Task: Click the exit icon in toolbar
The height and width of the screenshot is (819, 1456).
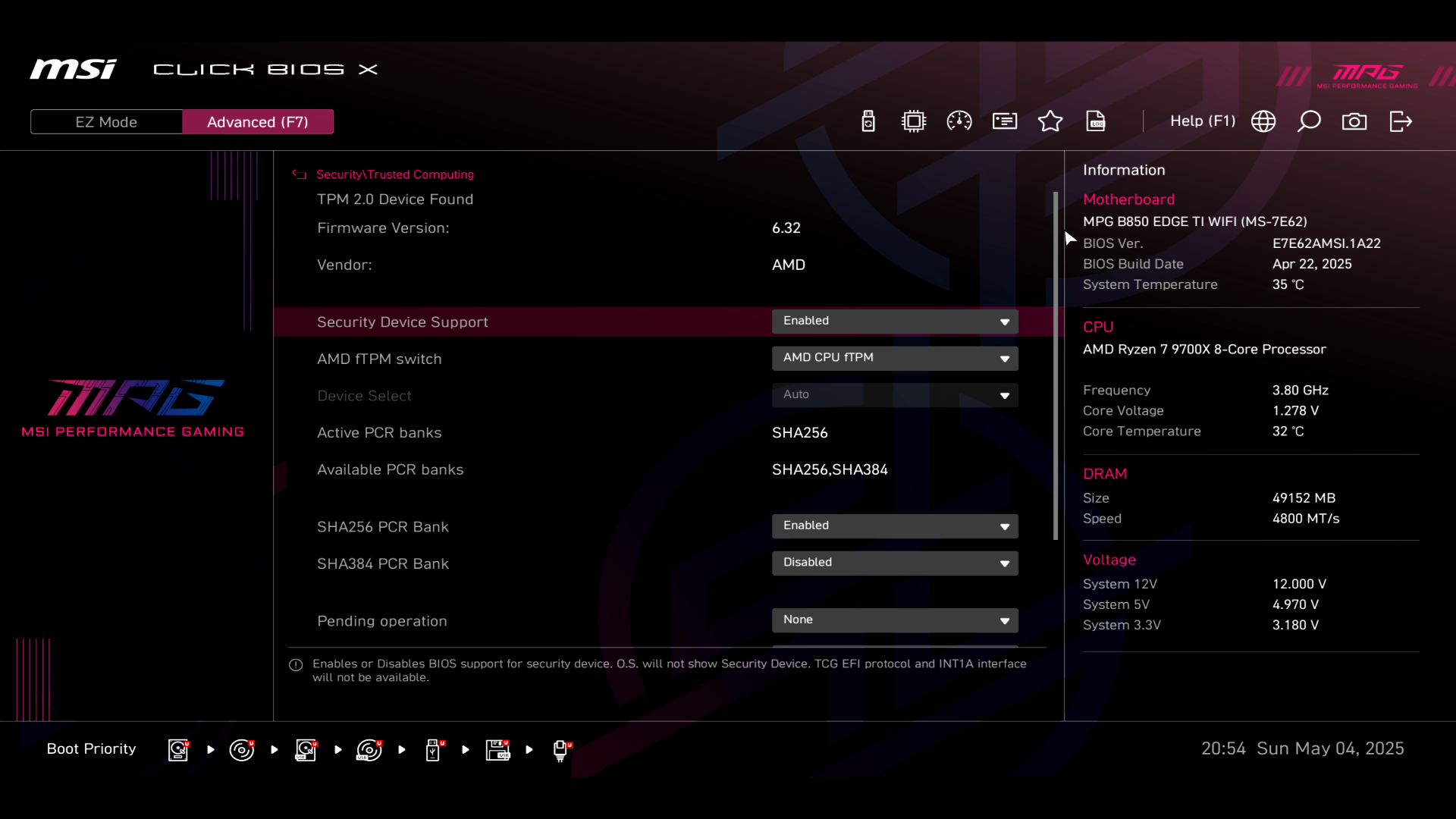Action: coord(1401,121)
